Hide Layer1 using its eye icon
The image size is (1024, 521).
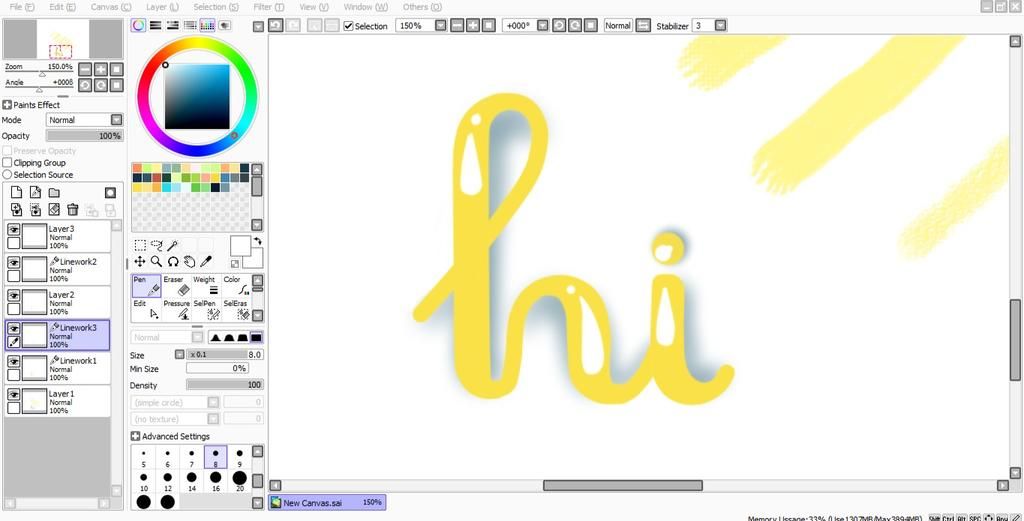pos(13,394)
